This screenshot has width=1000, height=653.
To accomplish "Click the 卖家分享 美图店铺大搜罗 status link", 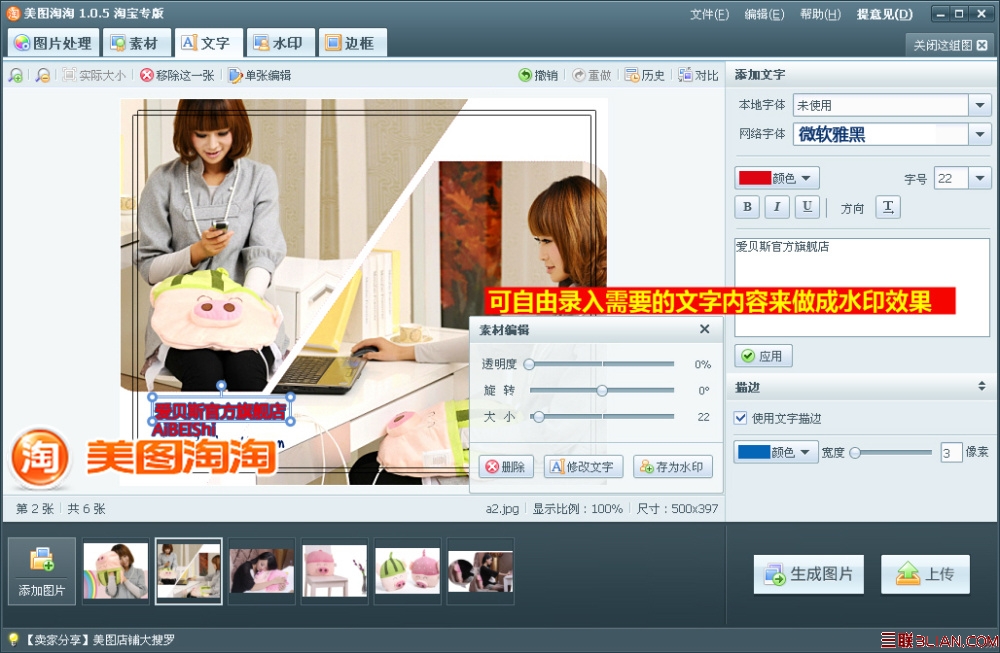I will tap(99, 640).
